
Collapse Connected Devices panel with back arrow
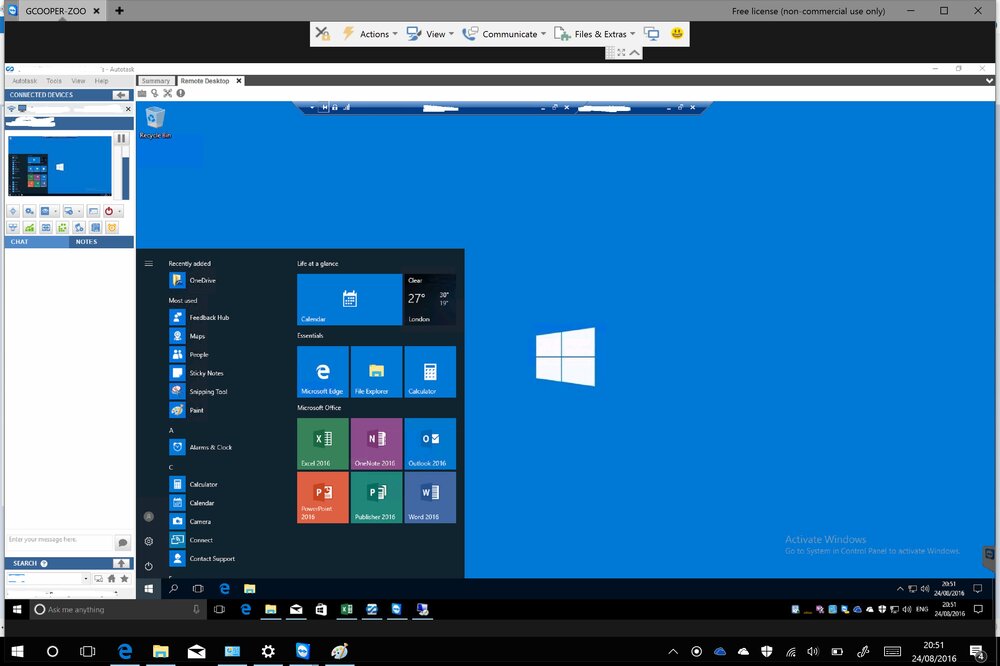121,95
